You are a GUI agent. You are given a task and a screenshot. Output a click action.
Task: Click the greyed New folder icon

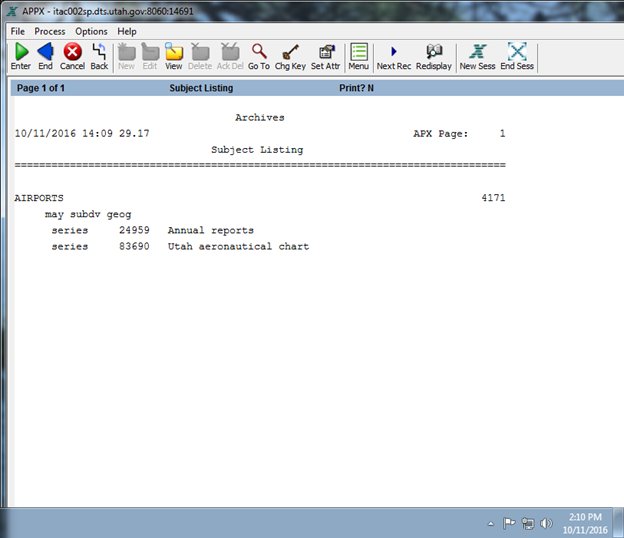tap(127, 52)
